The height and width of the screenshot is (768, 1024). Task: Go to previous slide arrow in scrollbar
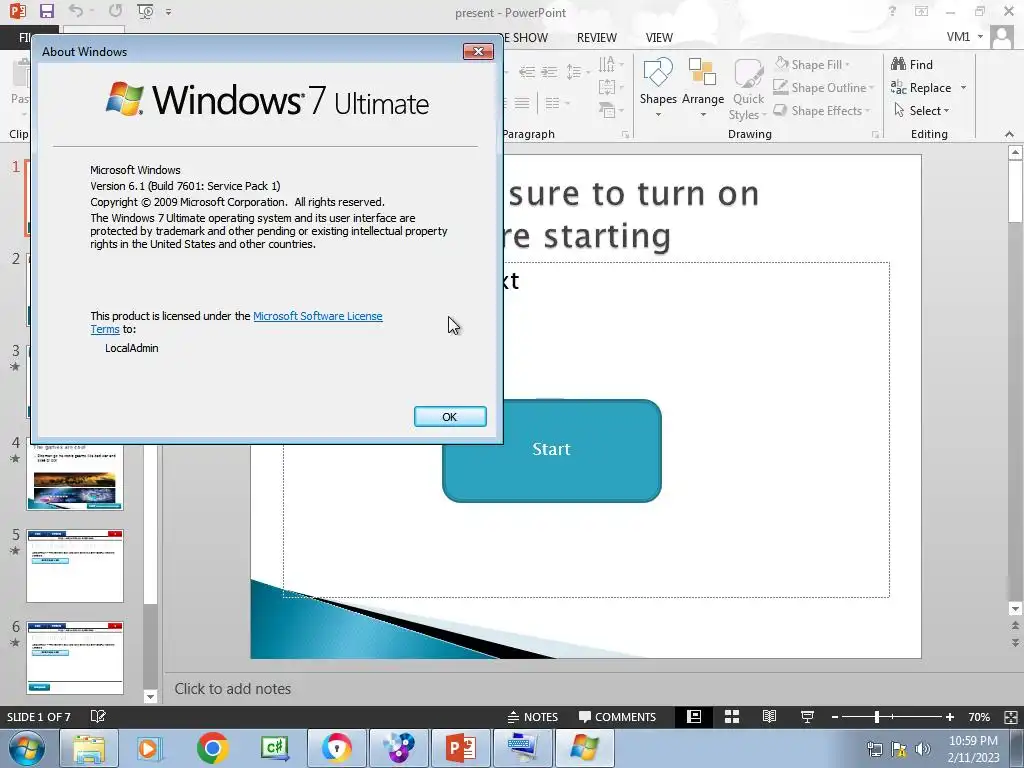pos(1015,626)
